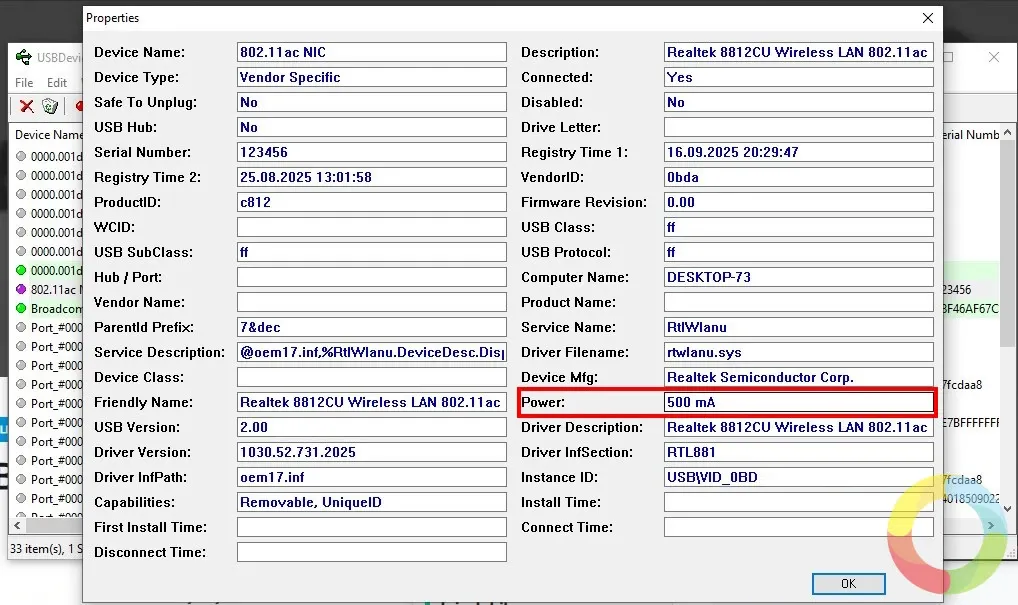Click the Registry Time 2 field

(x=371, y=177)
